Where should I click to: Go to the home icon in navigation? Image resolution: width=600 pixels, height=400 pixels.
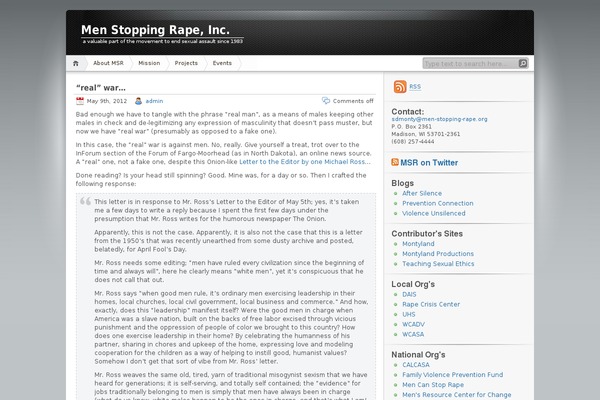[x=75, y=63]
